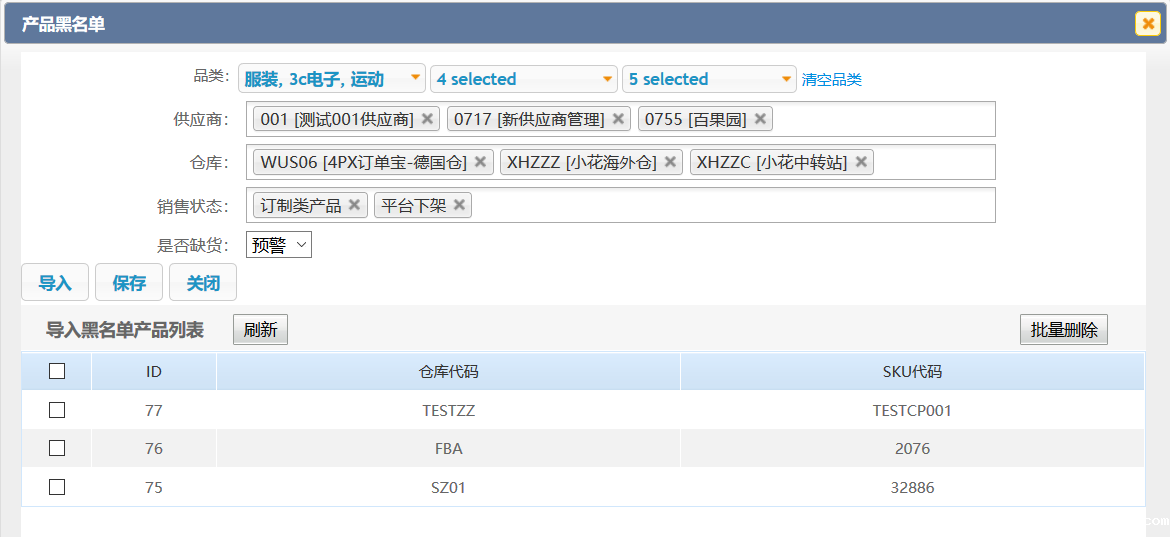Remove the 0717 新供应商管理 supplier tag
The width and height of the screenshot is (1170, 537).
pyautogui.click(x=619, y=119)
